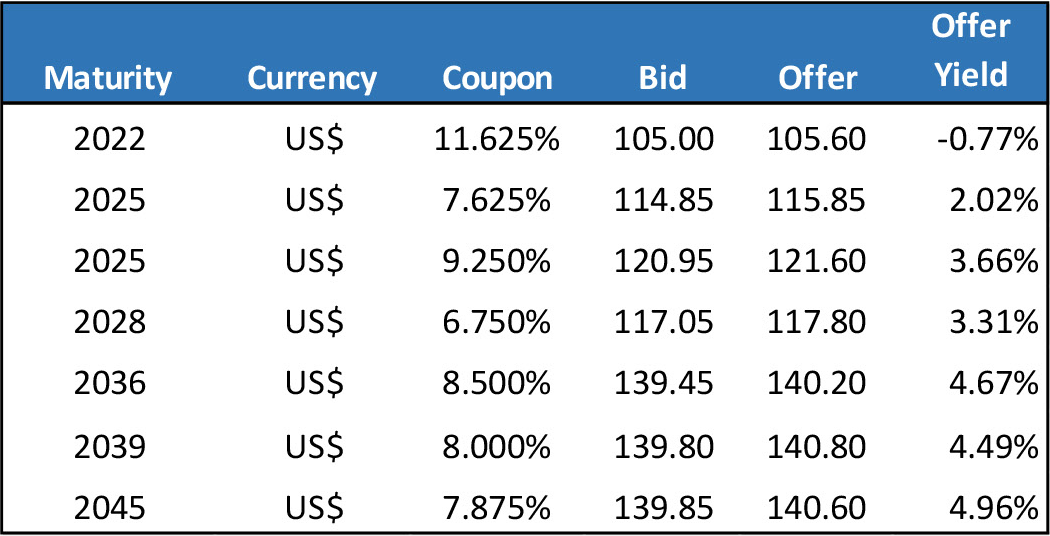Select the 7.625% coupon cell
The height and width of the screenshot is (536, 1050).
click(x=497, y=200)
